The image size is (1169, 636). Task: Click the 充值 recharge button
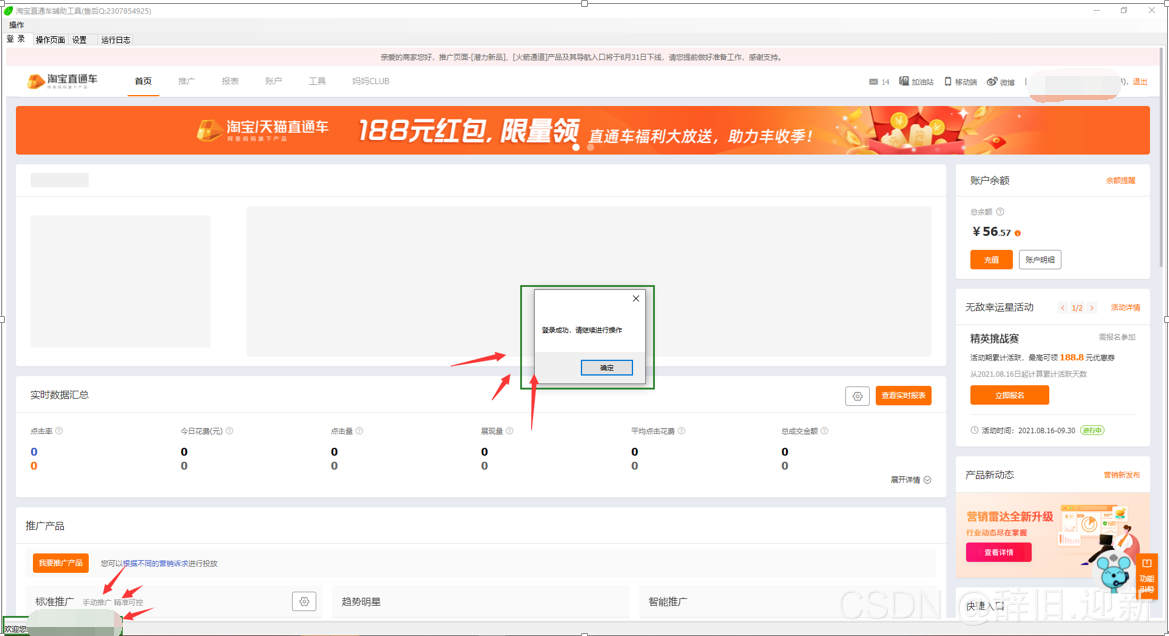click(x=991, y=259)
